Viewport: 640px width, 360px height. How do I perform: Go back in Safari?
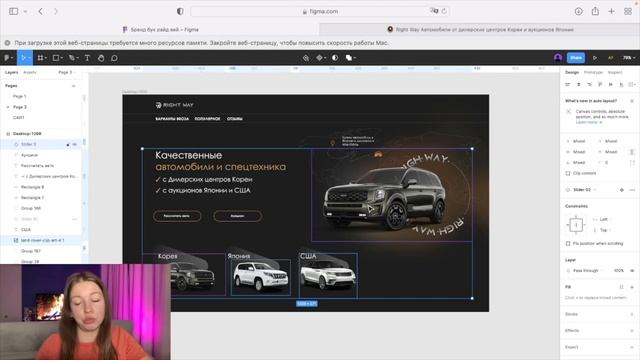(40, 11)
